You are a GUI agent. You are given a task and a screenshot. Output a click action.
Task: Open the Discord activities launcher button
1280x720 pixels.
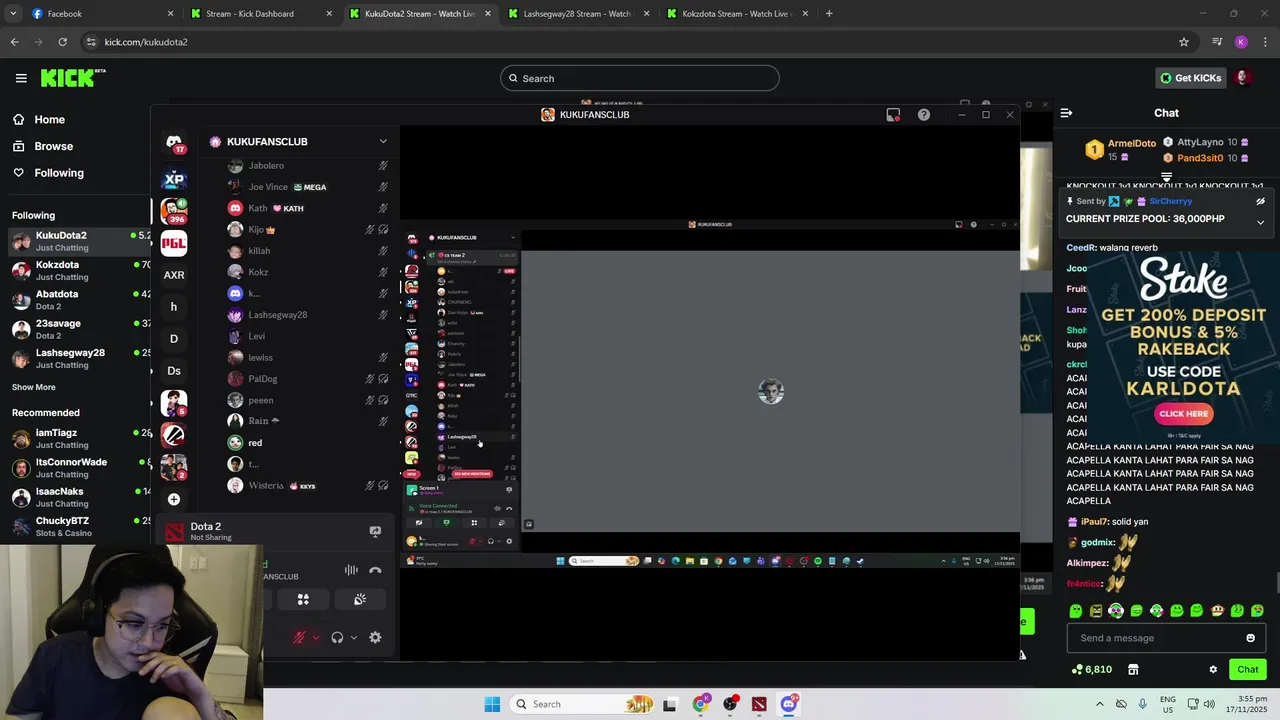[x=303, y=599]
